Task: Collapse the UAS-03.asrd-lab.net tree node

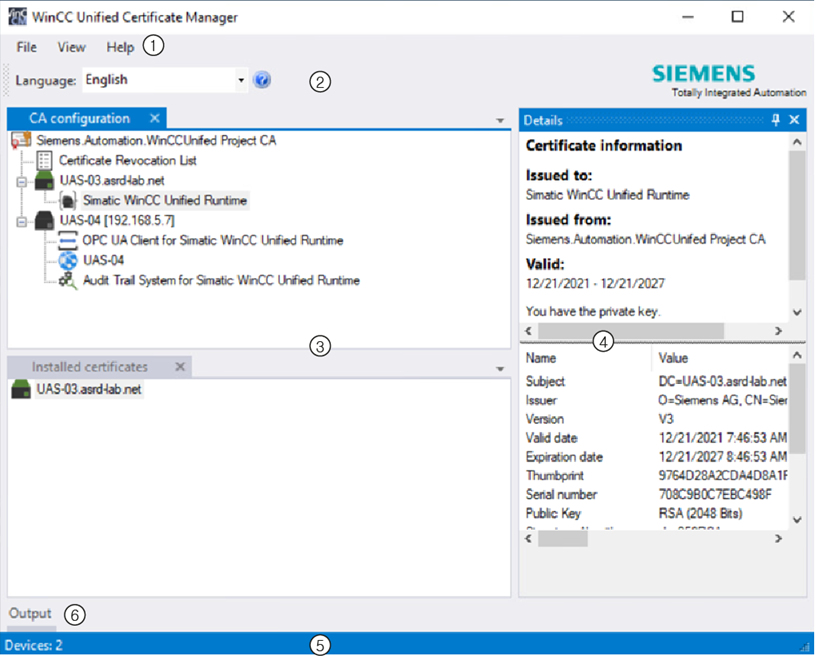Action: (22, 181)
